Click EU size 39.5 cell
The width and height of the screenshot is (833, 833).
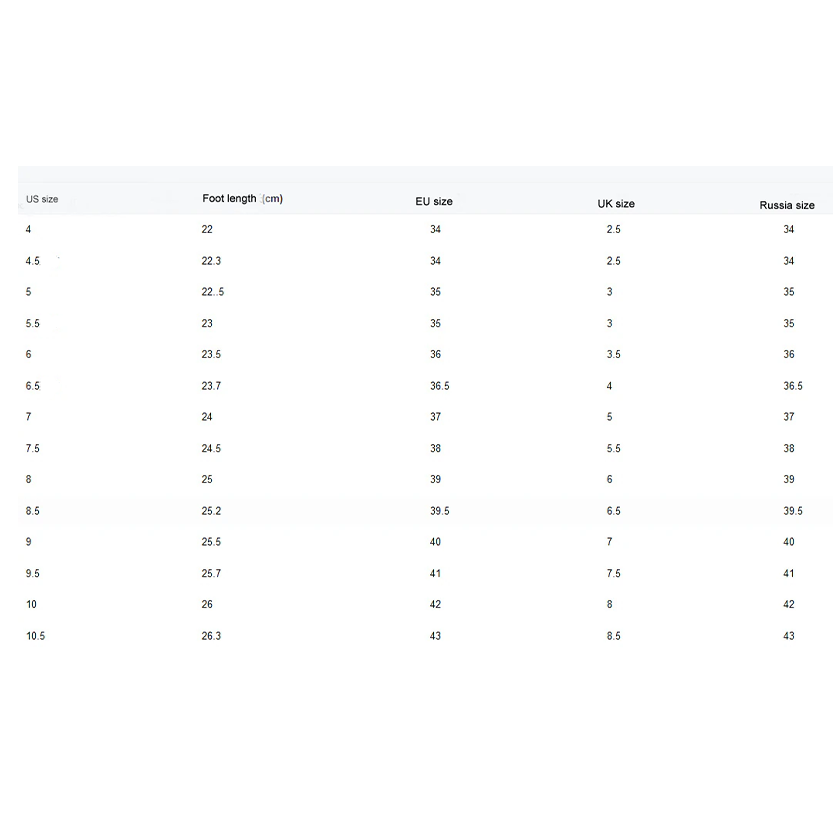click(x=440, y=511)
